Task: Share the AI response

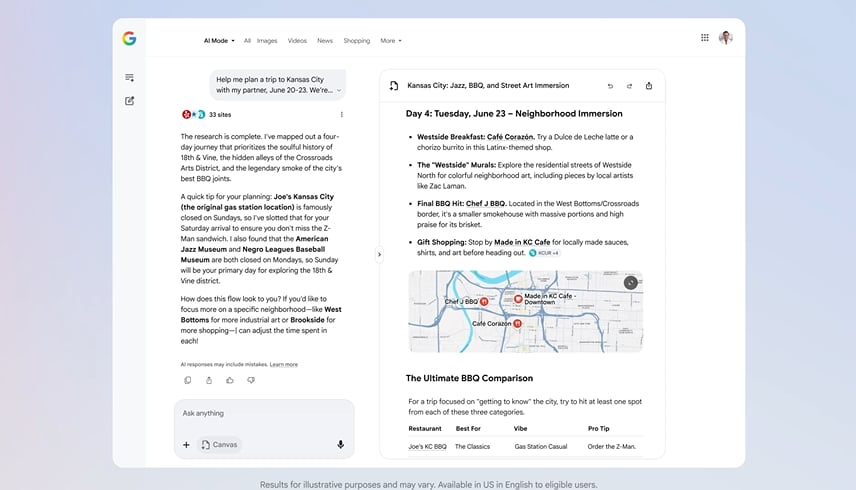Action: click(x=209, y=380)
